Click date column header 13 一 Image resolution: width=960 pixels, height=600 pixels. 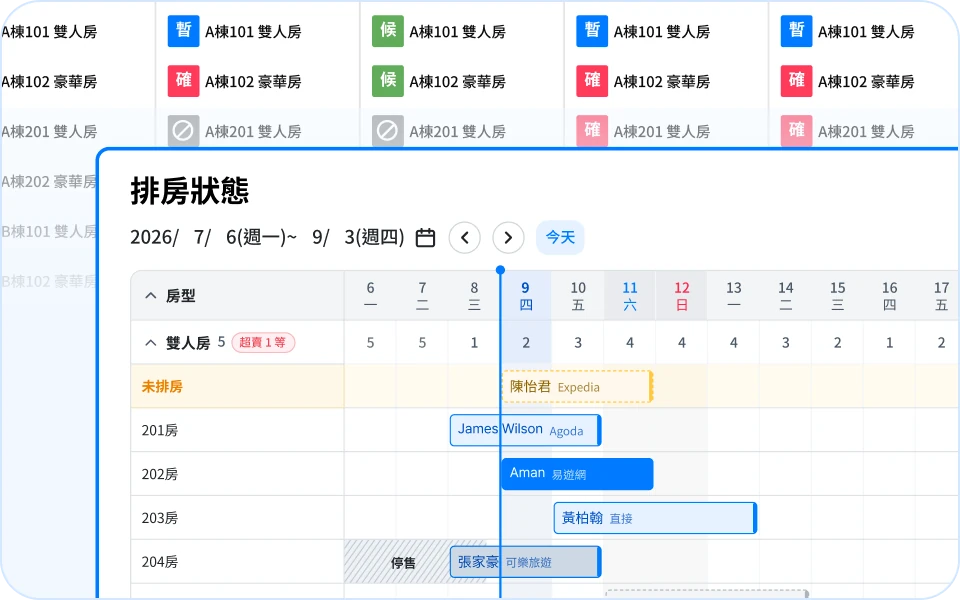pos(733,295)
